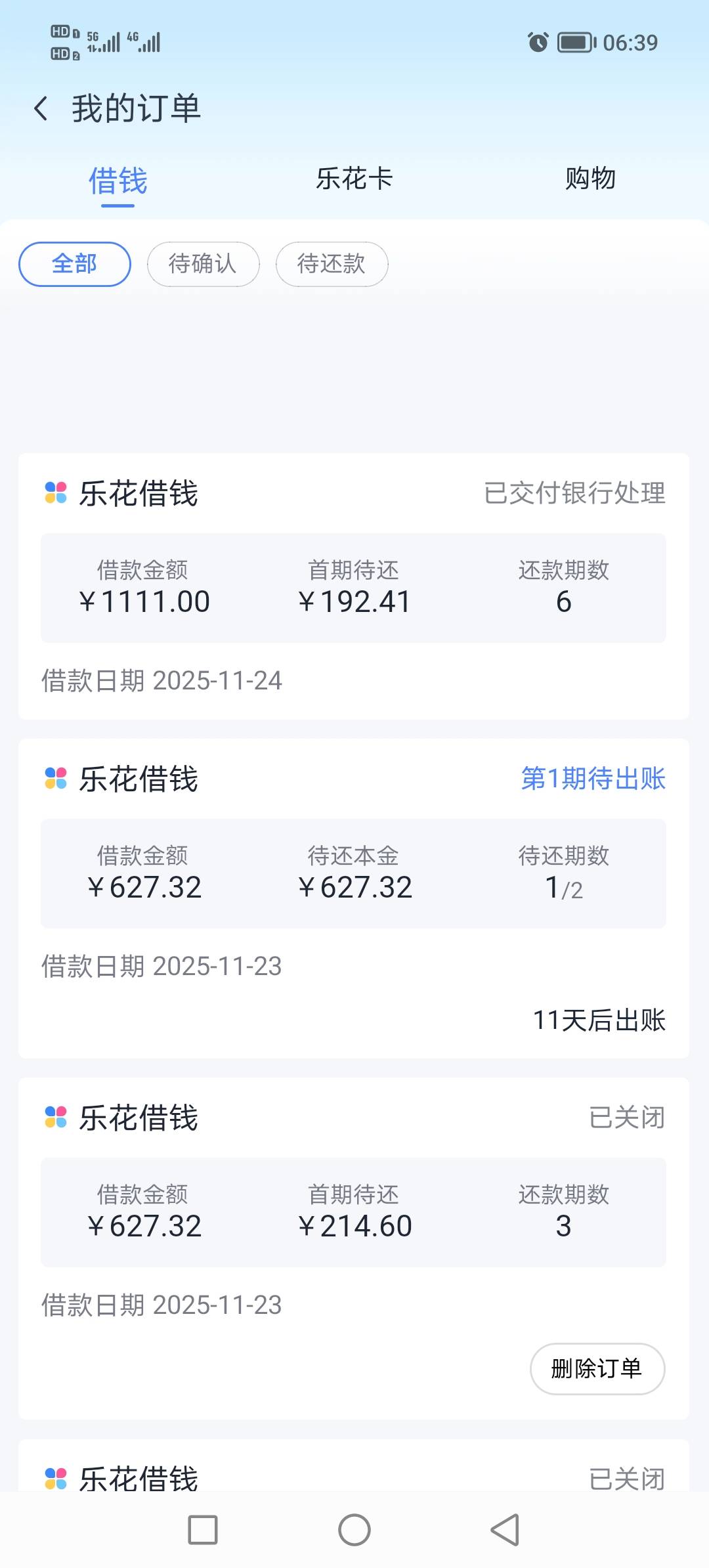Filter orders by 待确认
This screenshot has height=1568, width=709.
point(203,264)
